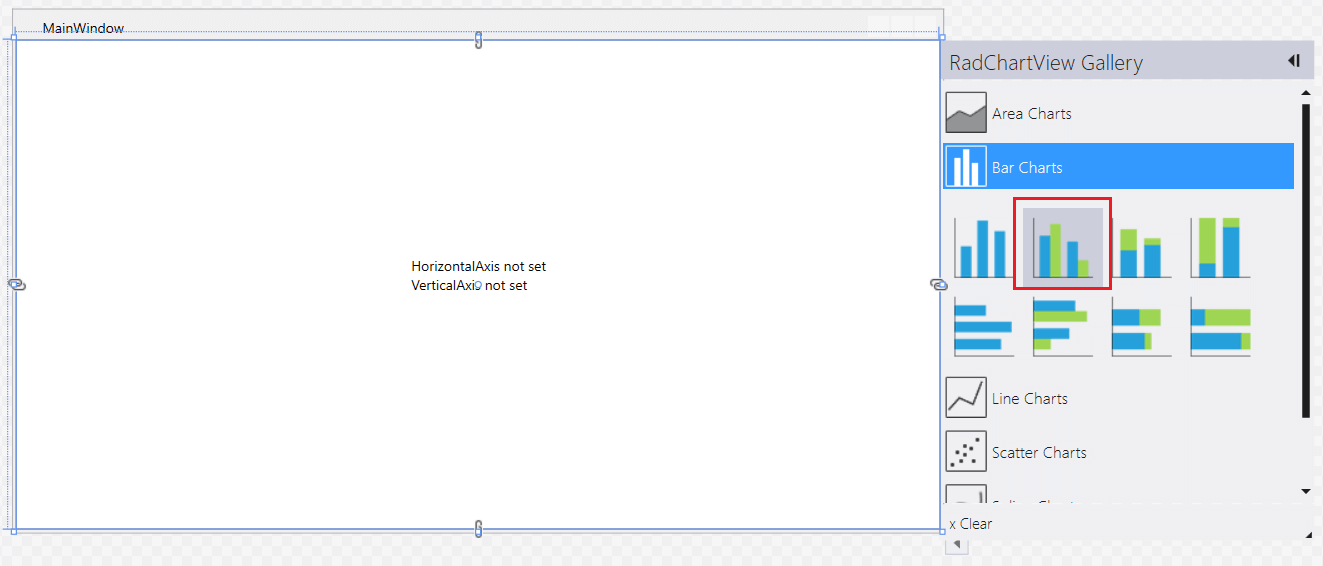Select the 100% stacked vertical bar chart
The height and width of the screenshot is (566, 1323).
(x=1220, y=247)
